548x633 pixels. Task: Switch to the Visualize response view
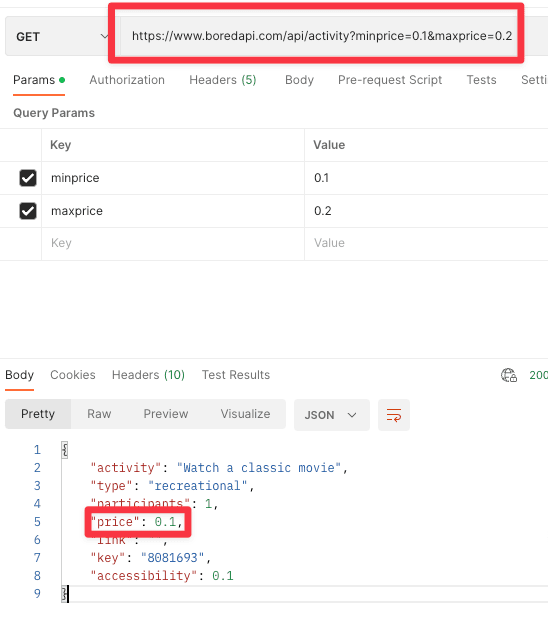245,414
